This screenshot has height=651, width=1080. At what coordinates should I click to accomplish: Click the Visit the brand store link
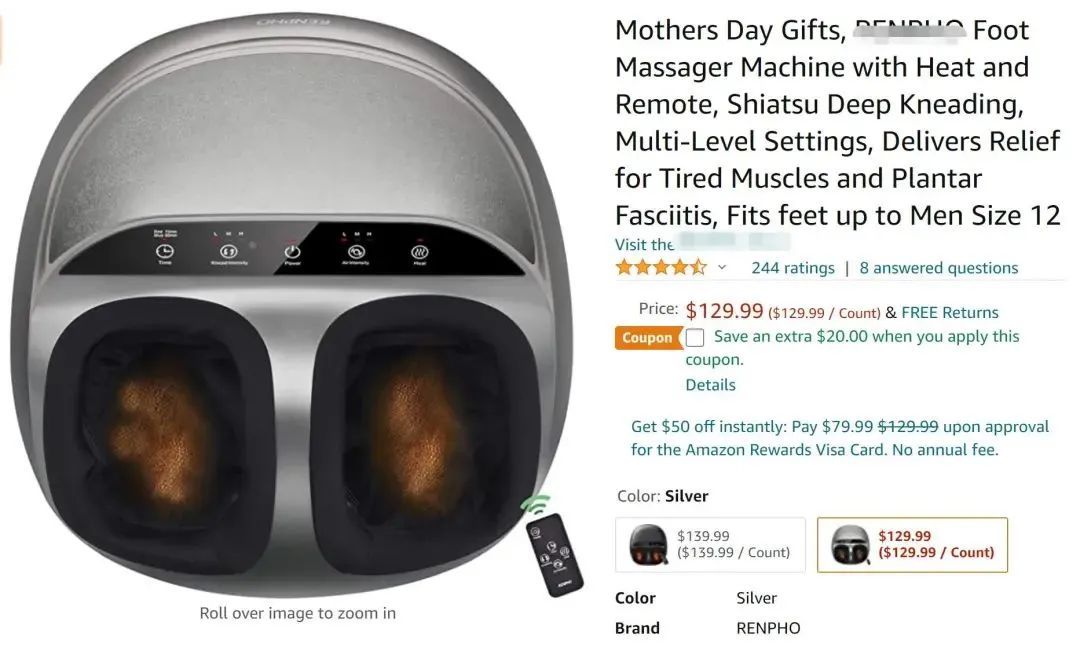702,244
